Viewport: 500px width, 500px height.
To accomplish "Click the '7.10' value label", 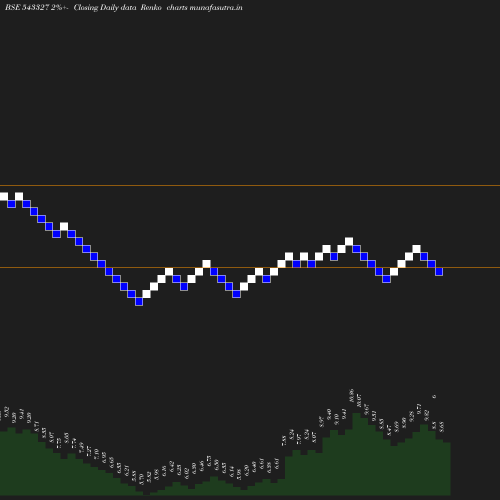I will click(96, 454).
